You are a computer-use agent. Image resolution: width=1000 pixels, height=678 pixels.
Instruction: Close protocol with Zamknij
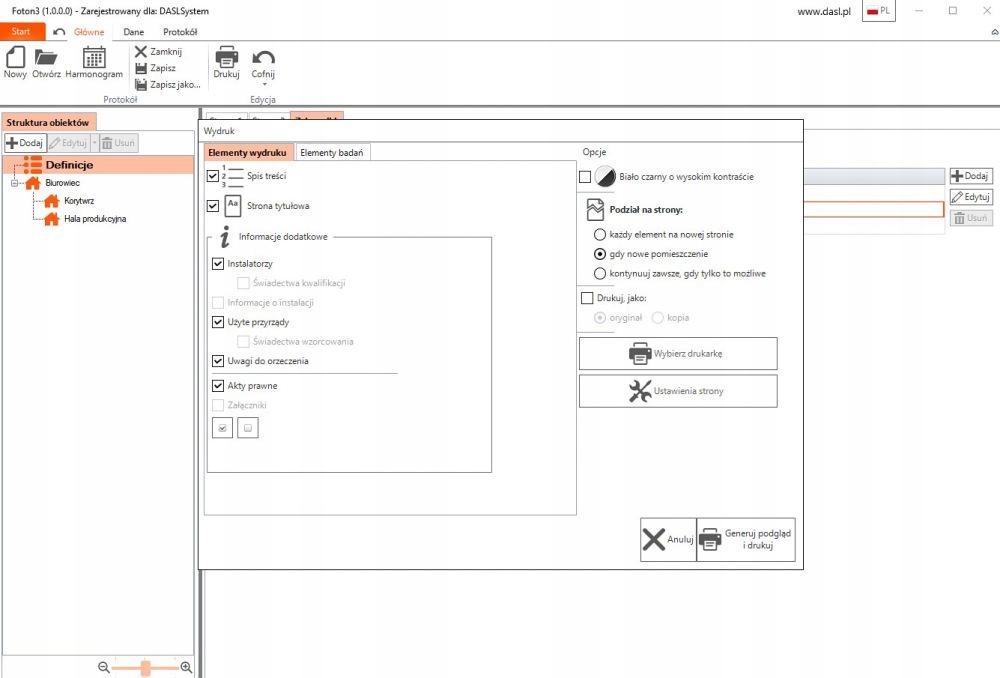tap(159, 52)
